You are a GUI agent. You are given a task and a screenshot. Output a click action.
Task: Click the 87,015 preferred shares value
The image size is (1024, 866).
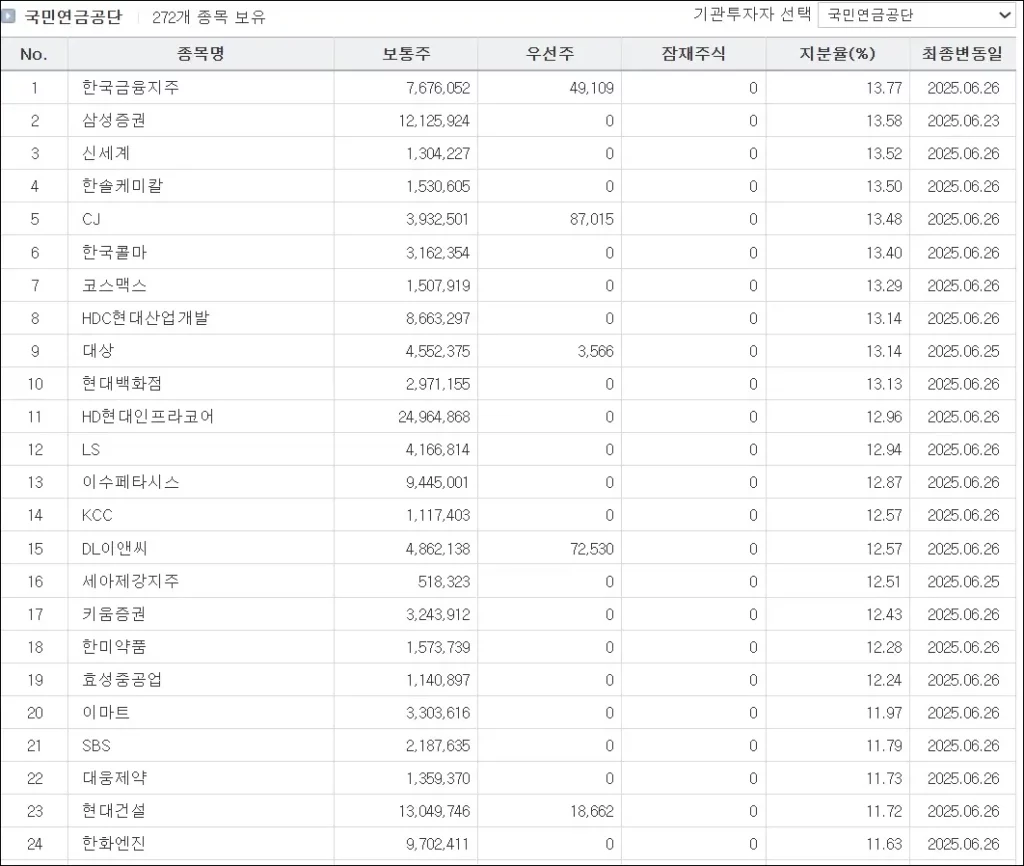point(591,219)
